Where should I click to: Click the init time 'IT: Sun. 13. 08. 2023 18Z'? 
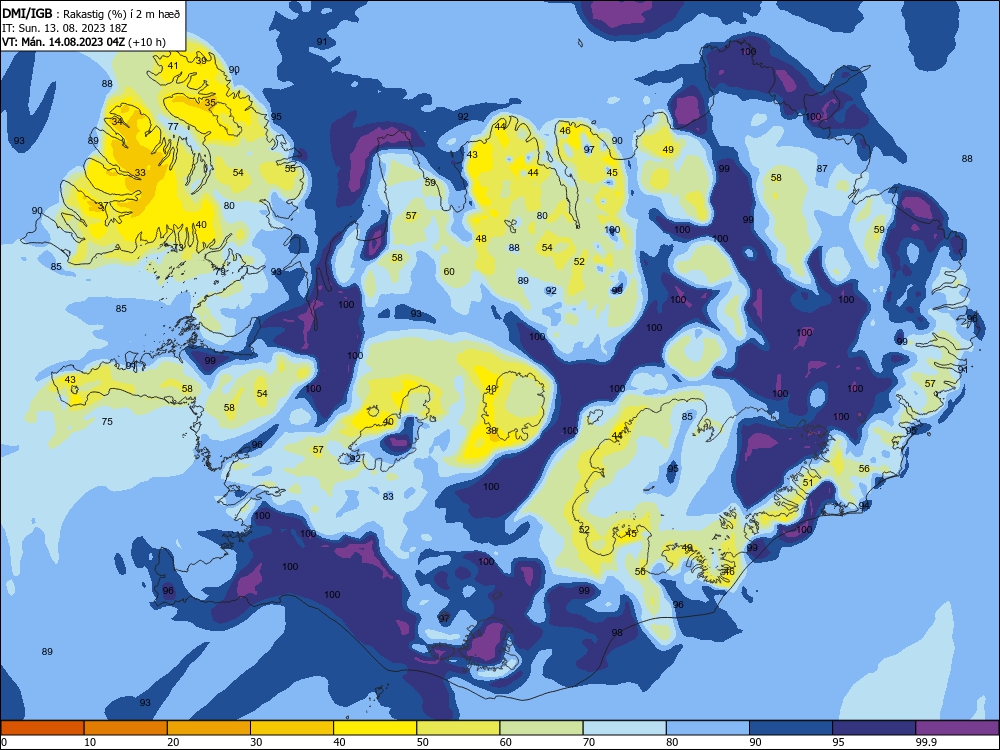tap(65, 28)
